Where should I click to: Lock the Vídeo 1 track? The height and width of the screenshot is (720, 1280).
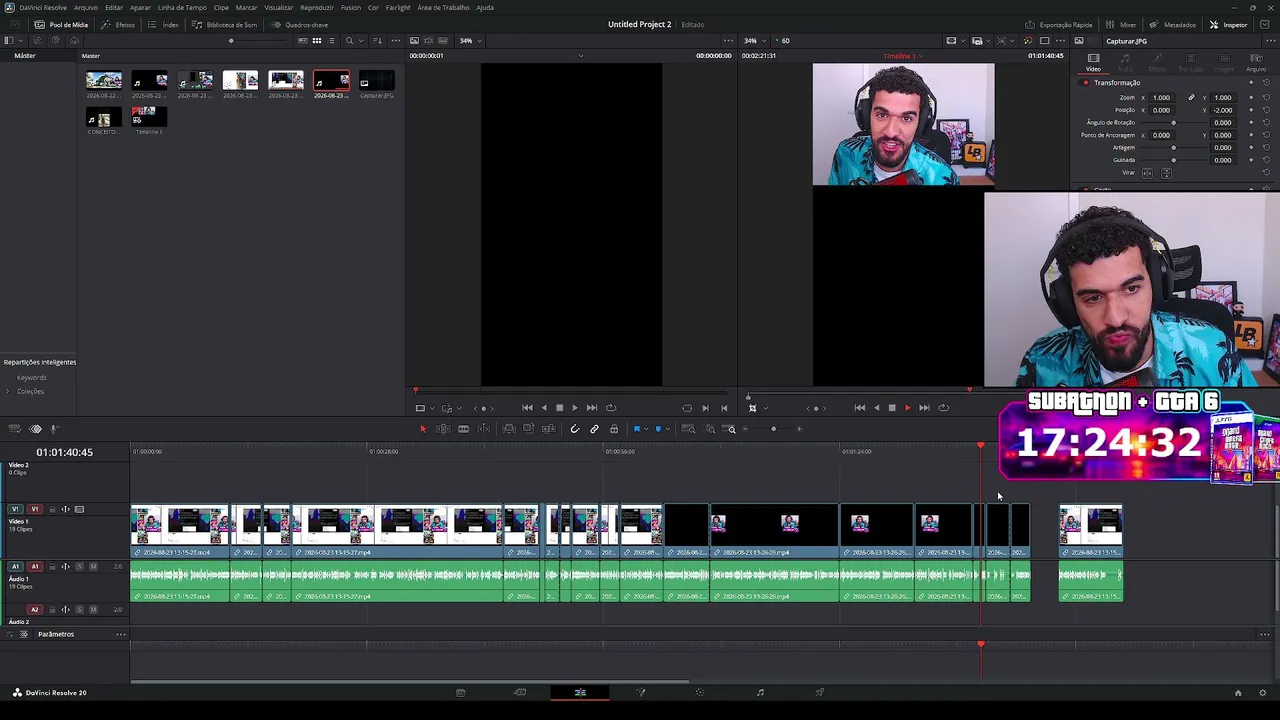(53, 509)
